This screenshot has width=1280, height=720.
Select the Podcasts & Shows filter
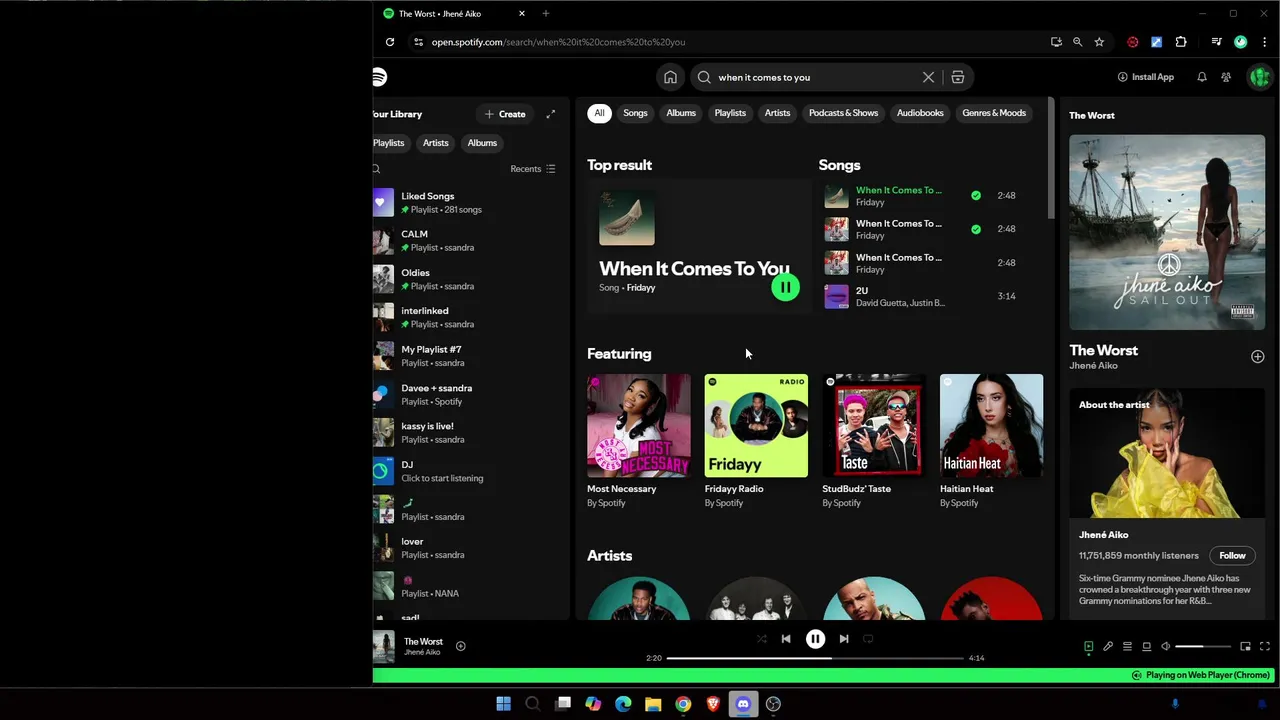pyautogui.click(x=843, y=113)
